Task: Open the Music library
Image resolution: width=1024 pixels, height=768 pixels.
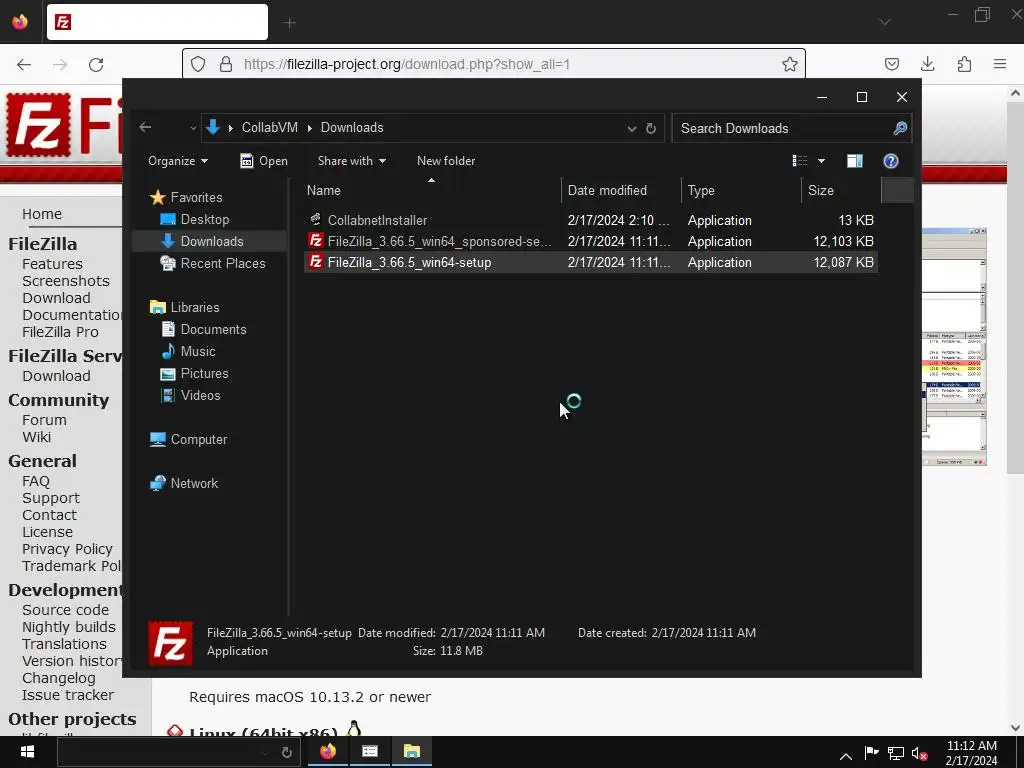Action: pyautogui.click(x=198, y=351)
